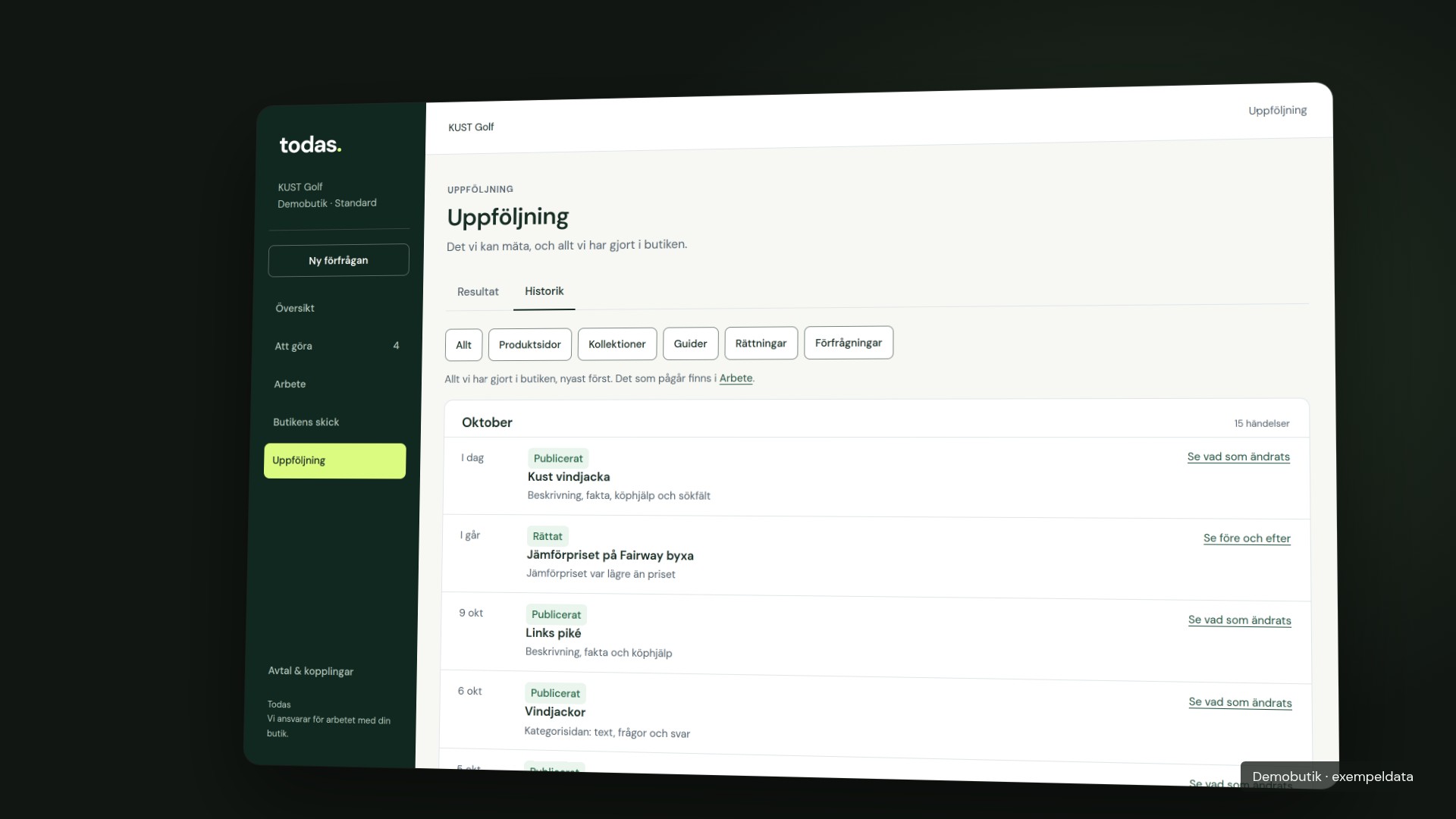
Task: Click the Publicerat badge on Kust vindjacka
Action: point(558,458)
